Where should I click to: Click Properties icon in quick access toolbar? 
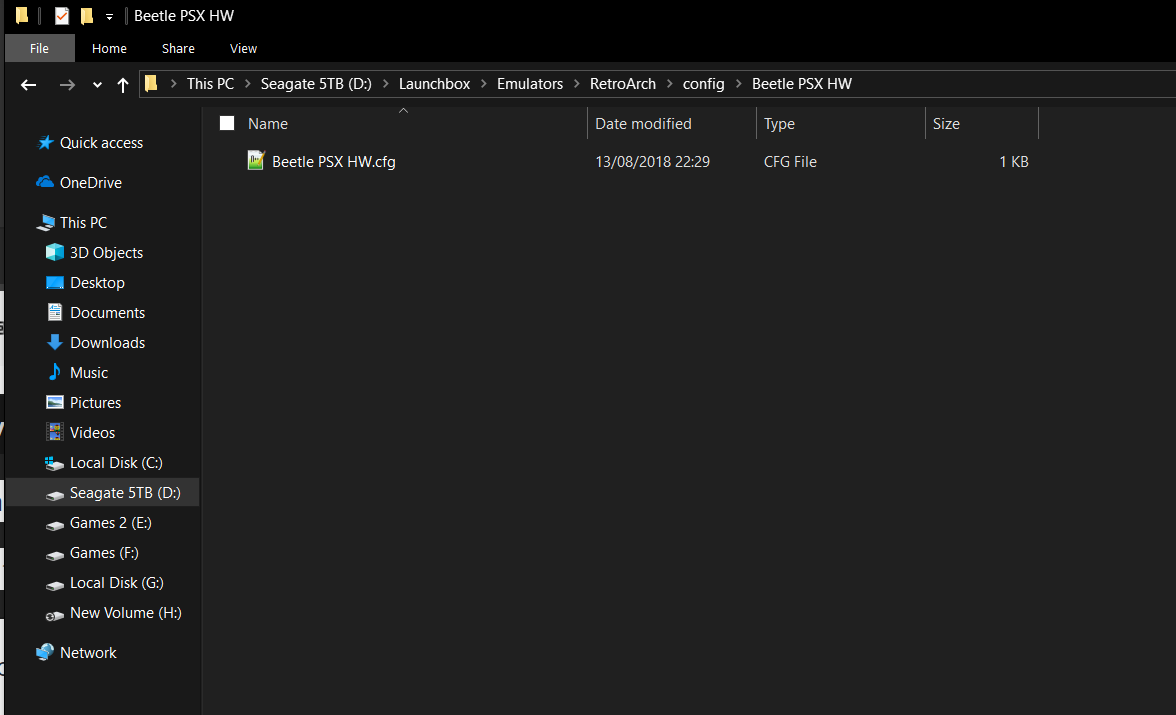point(62,16)
